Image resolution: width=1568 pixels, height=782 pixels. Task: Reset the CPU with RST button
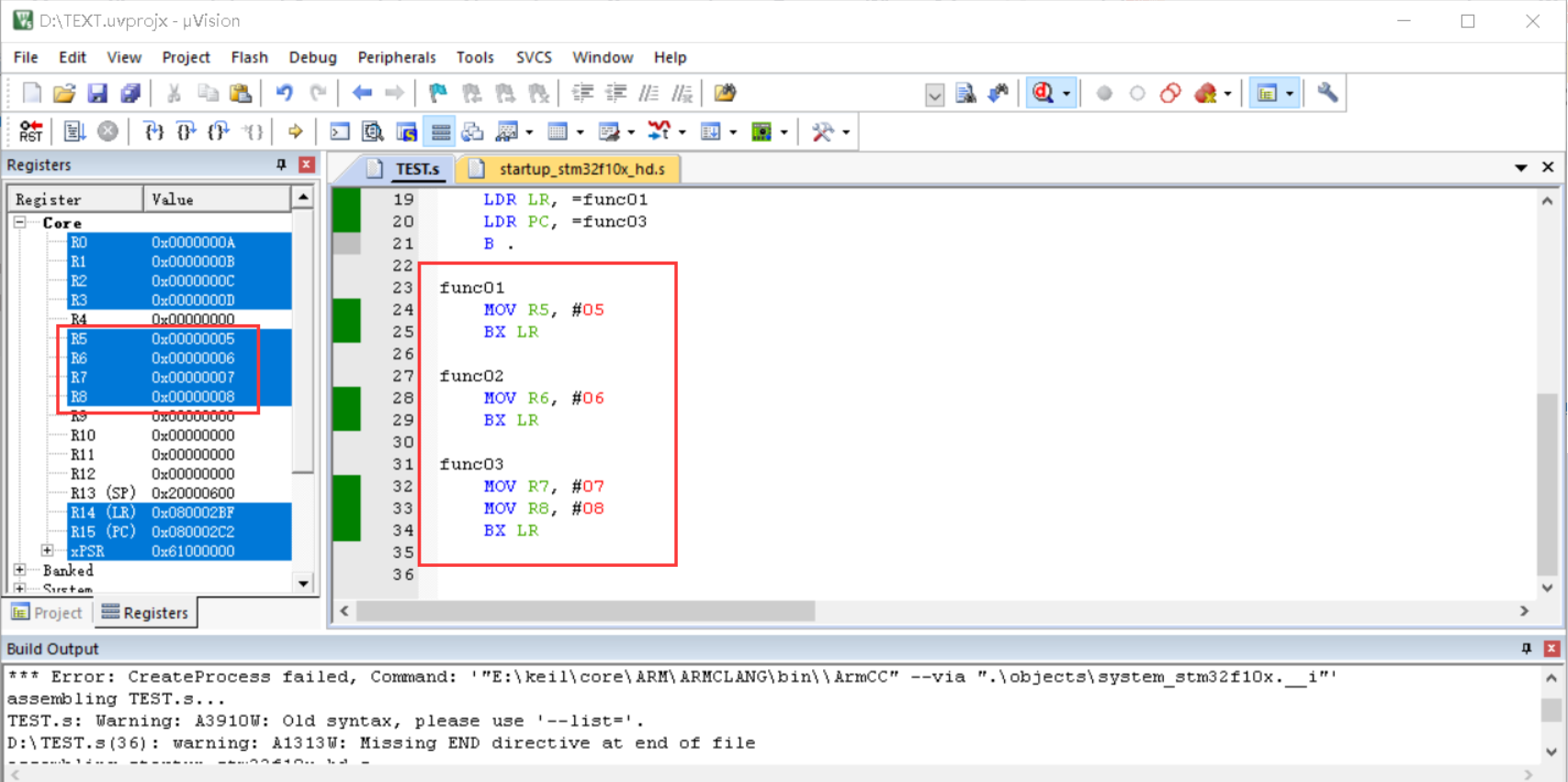coord(30,131)
